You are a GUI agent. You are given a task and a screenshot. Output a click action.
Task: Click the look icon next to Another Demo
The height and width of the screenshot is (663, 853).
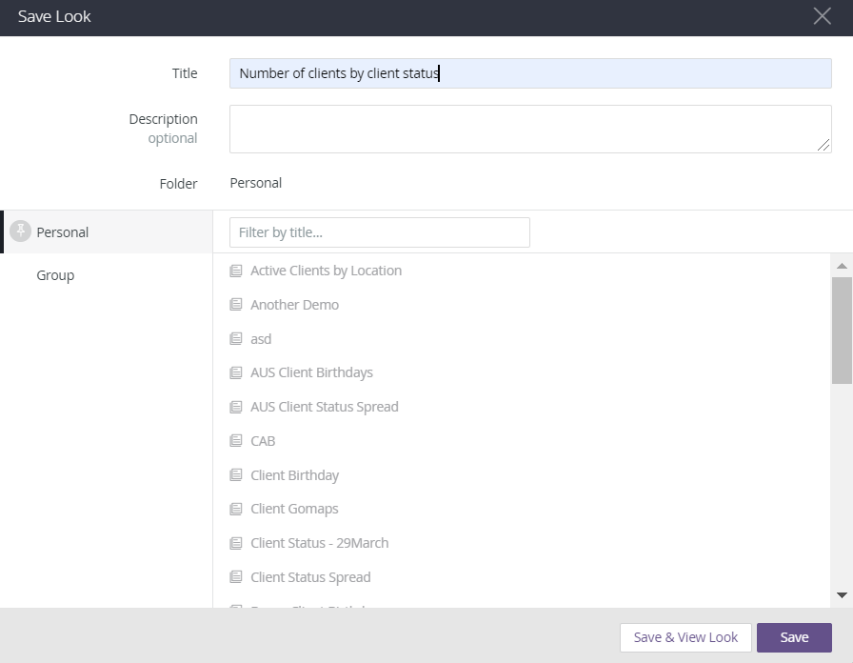(x=236, y=305)
